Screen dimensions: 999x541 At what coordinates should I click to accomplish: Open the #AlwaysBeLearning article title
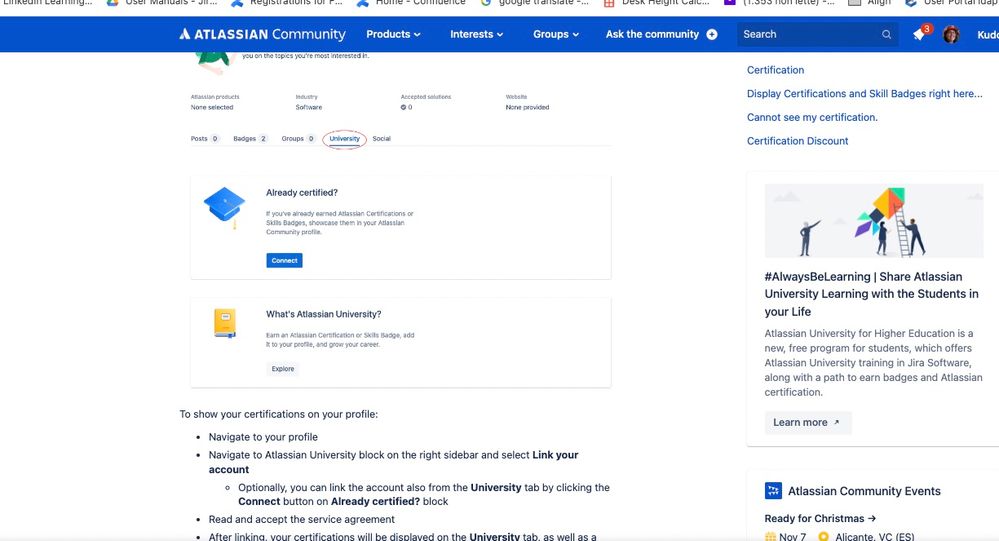871,294
